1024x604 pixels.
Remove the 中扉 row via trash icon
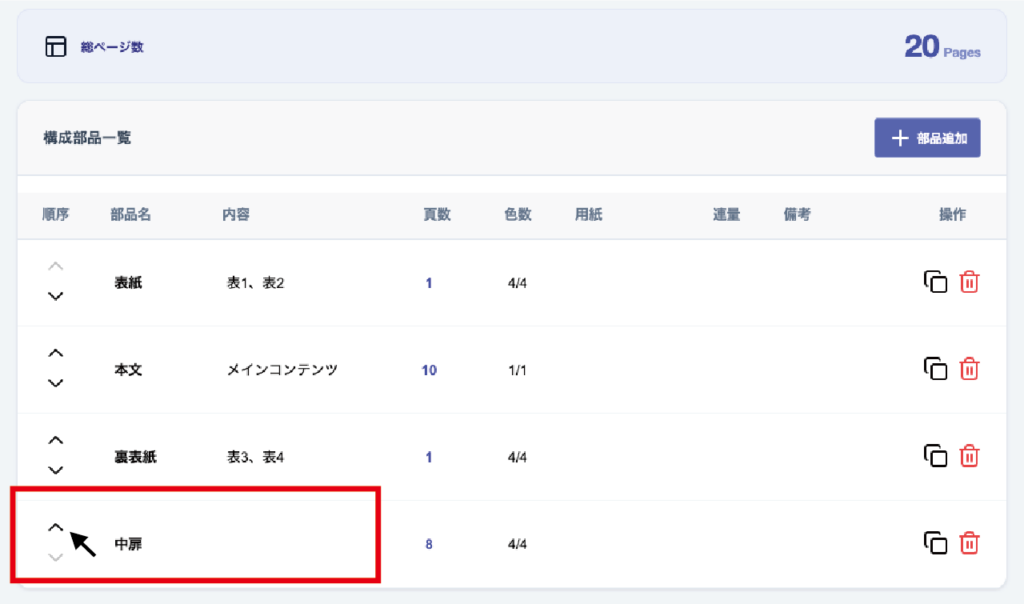click(969, 543)
